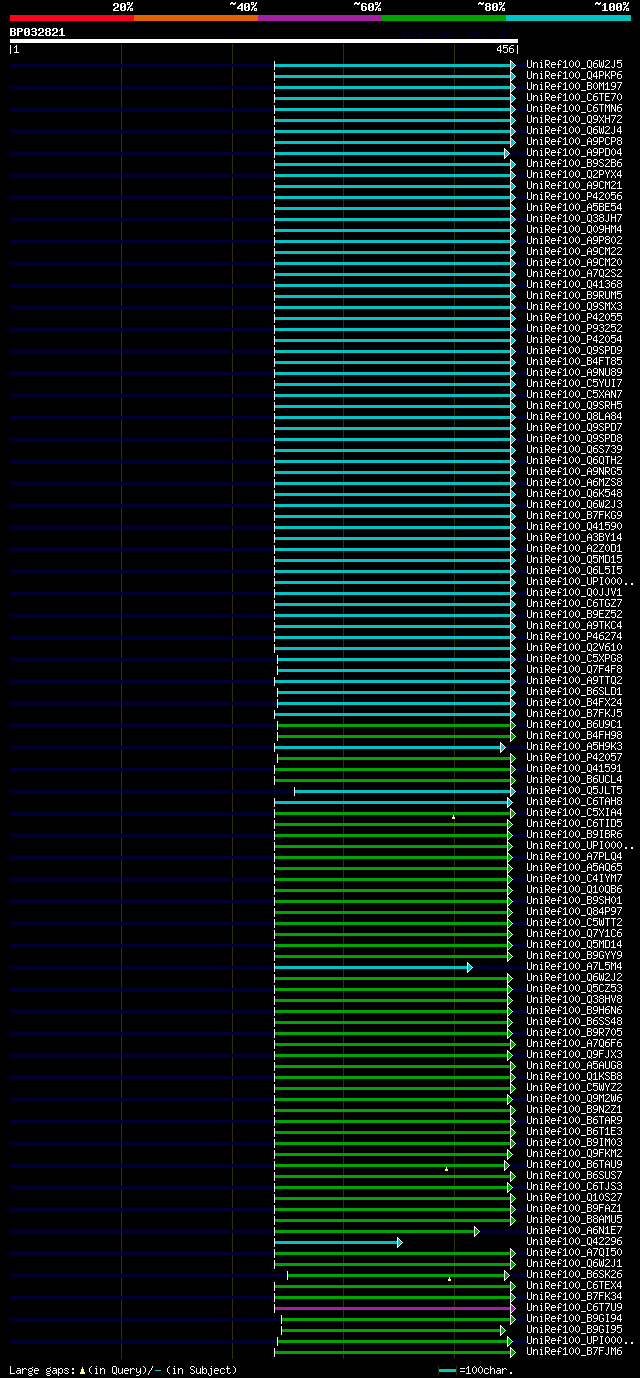
Task: Select label UniRef100_B9IM03
Action: pyautogui.click(x=574, y=1142)
